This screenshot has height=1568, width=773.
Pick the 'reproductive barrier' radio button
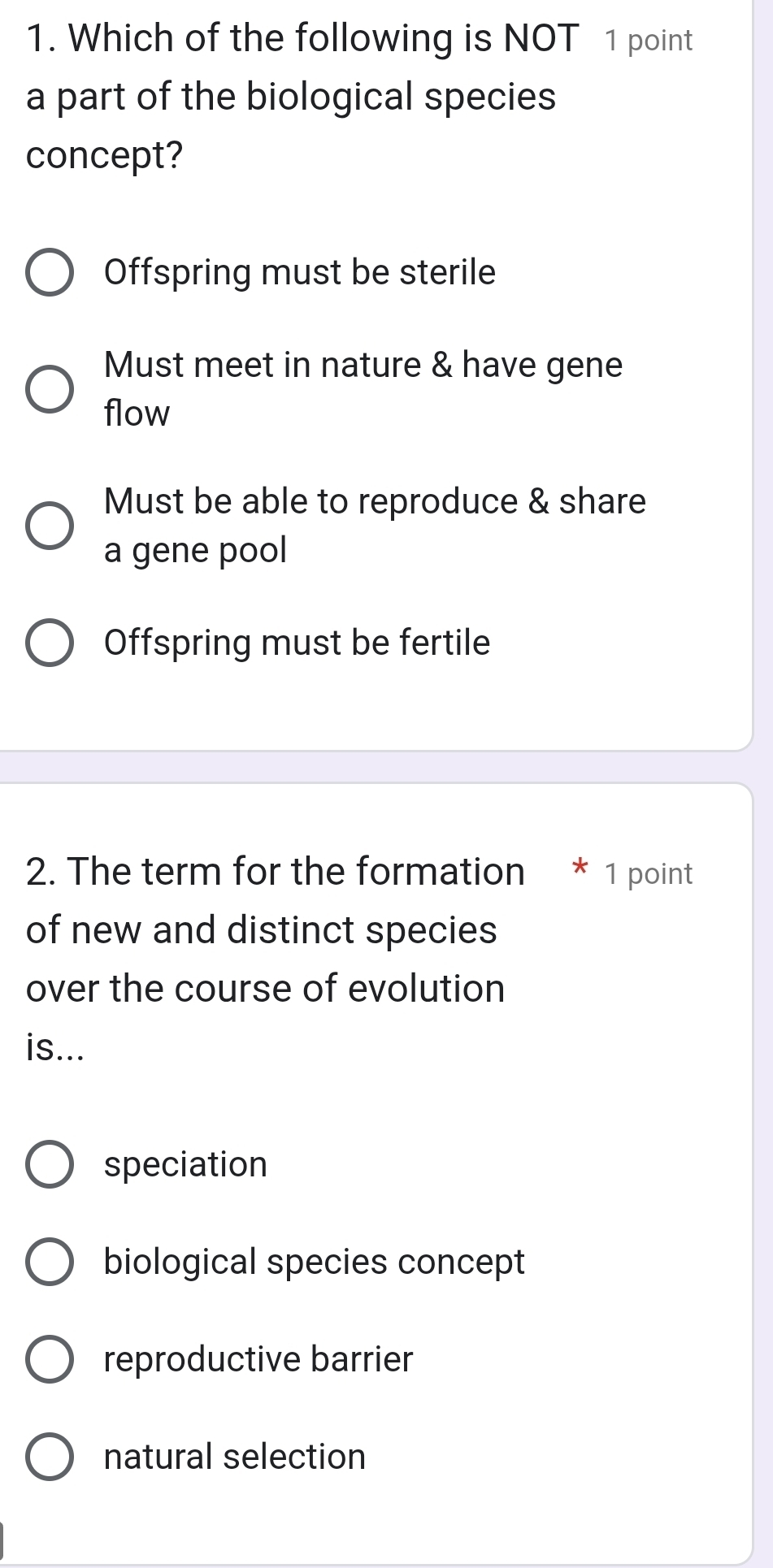(x=50, y=1359)
